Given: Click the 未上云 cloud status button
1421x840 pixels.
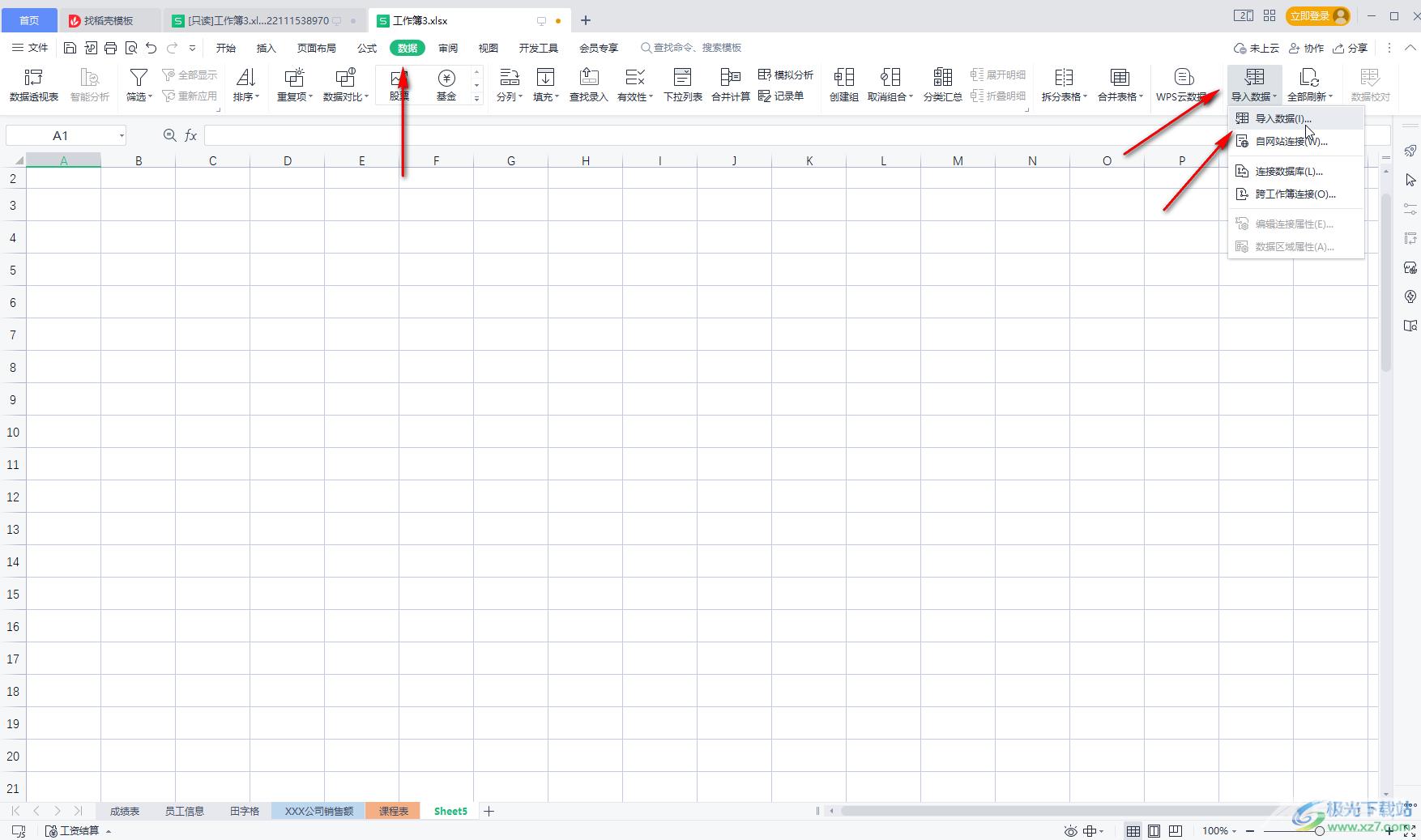Looking at the screenshot, I should click(x=1257, y=48).
